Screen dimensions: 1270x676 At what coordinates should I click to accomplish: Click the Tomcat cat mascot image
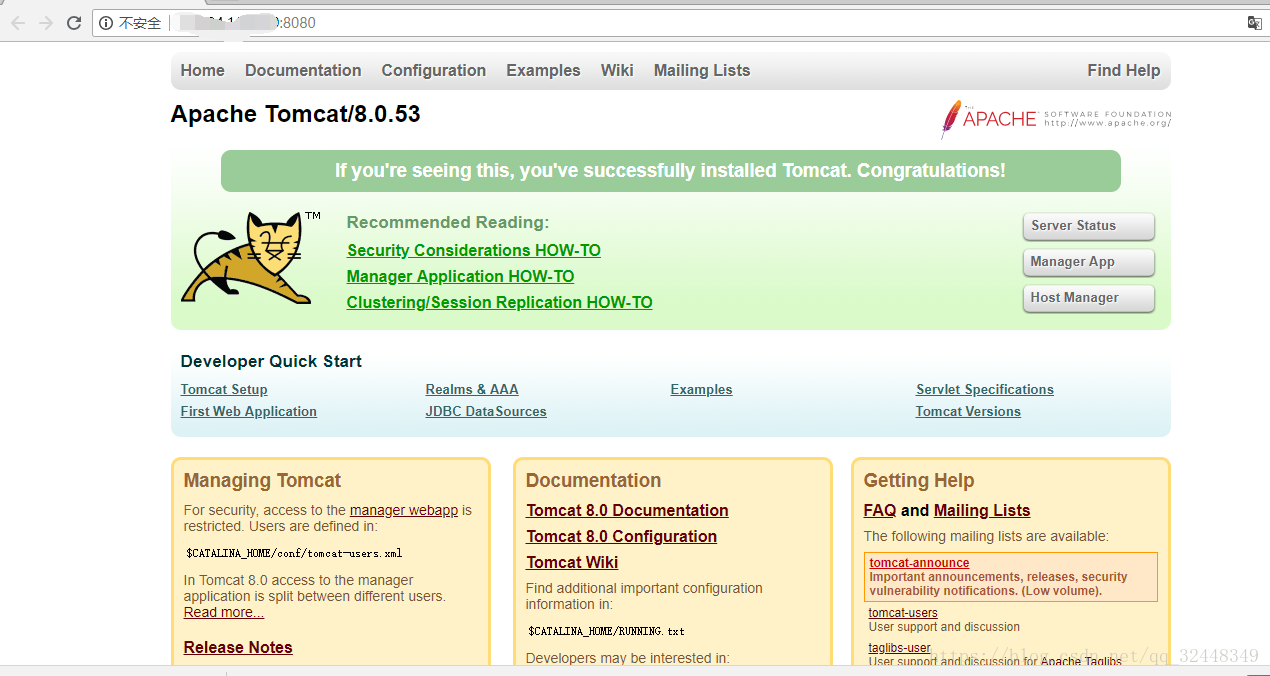coord(251,257)
